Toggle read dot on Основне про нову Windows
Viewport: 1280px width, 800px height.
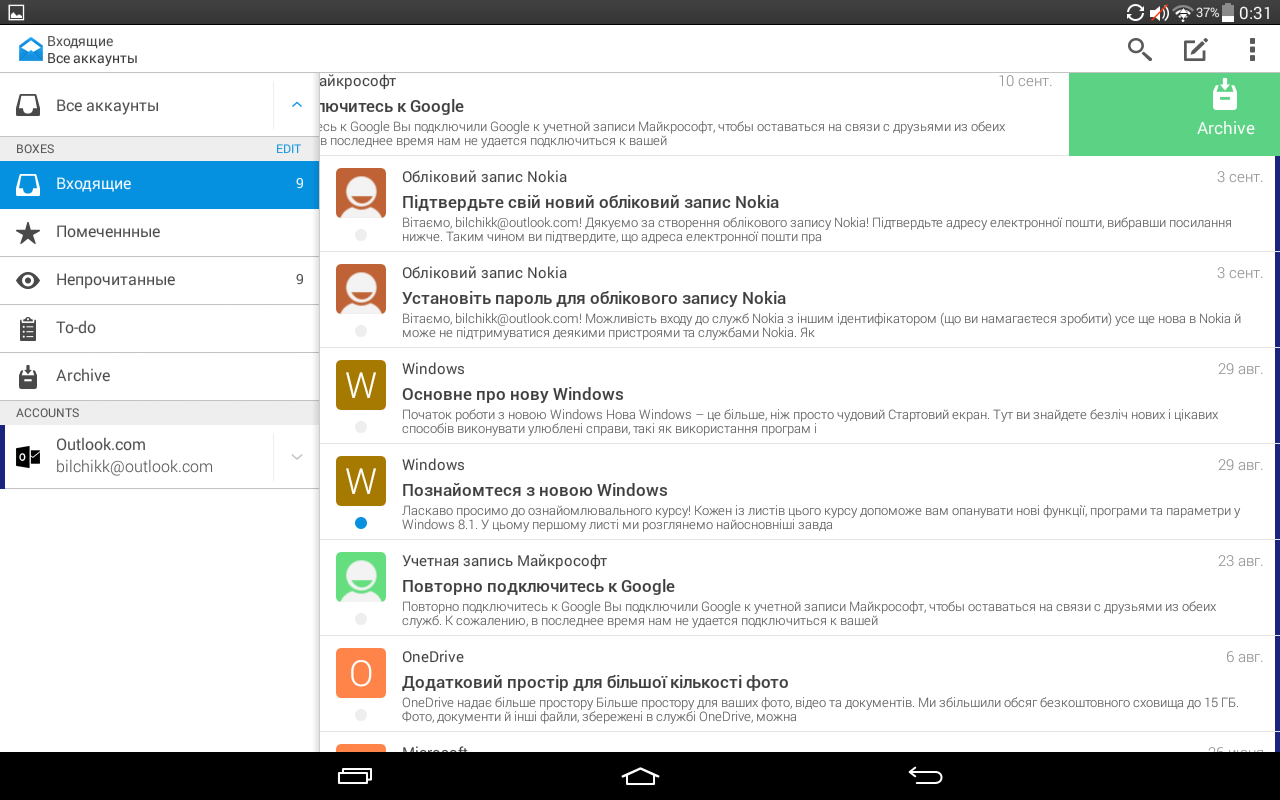361,427
